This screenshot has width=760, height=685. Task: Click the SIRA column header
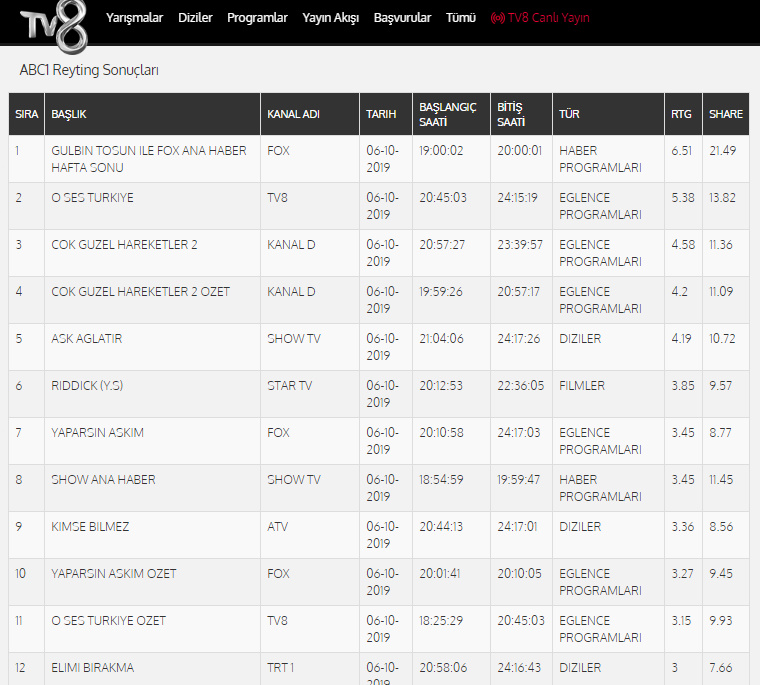tap(26, 114)
